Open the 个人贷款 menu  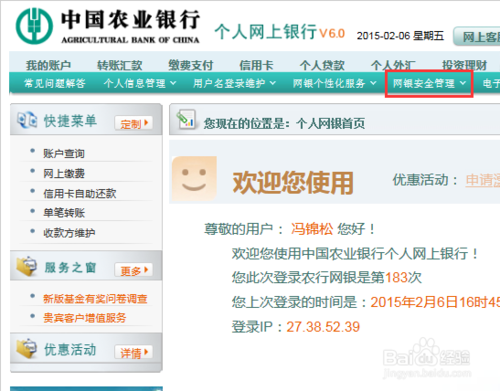click(322, 65)
